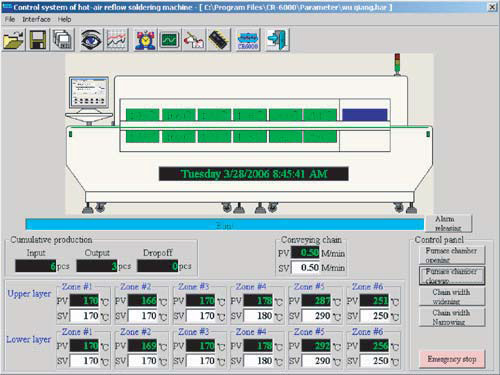
Task: Select conveying chain SV speed field
Action: pos(305,267)
